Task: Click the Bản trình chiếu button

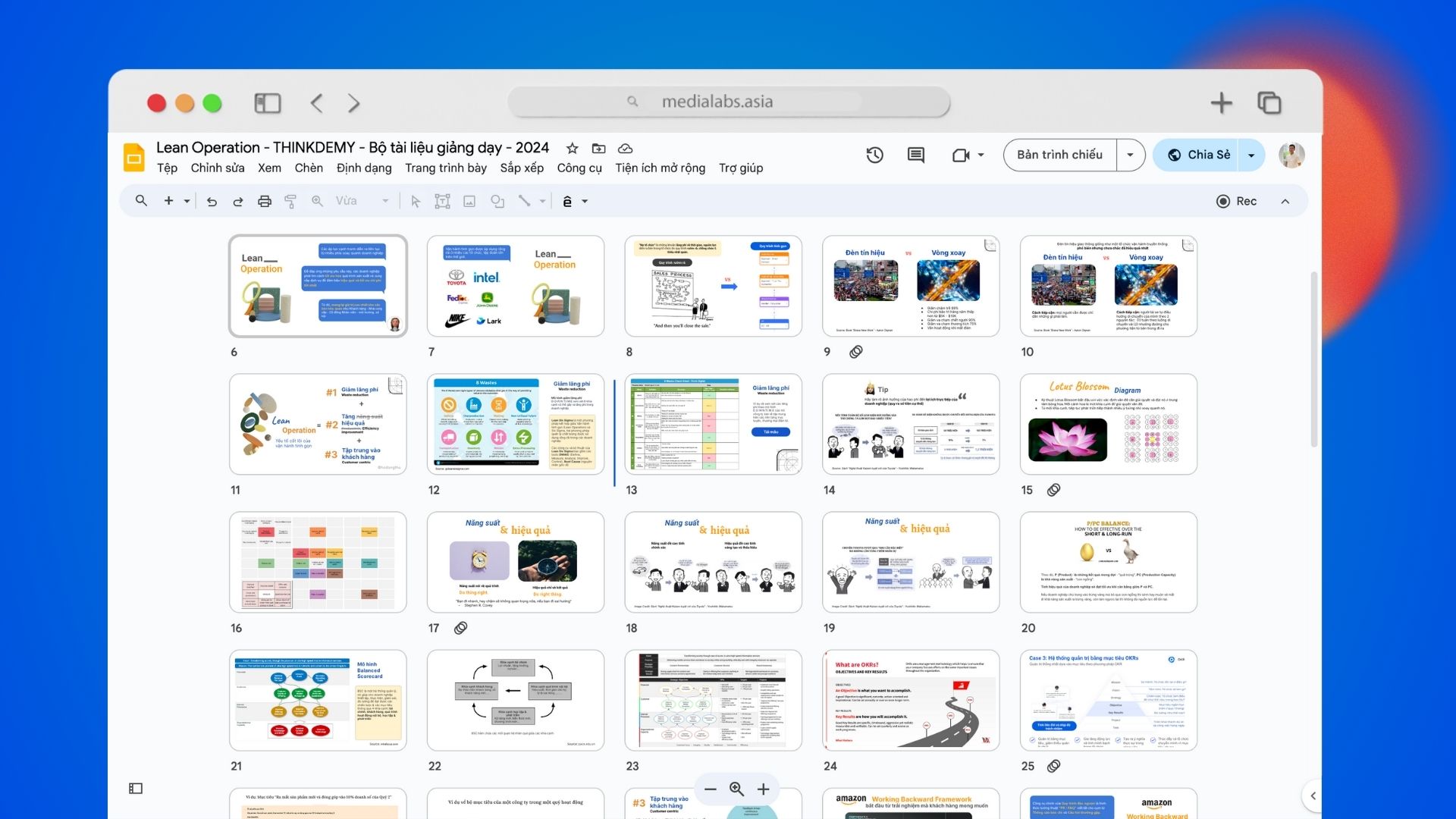Action: (x=1059, y=155)
